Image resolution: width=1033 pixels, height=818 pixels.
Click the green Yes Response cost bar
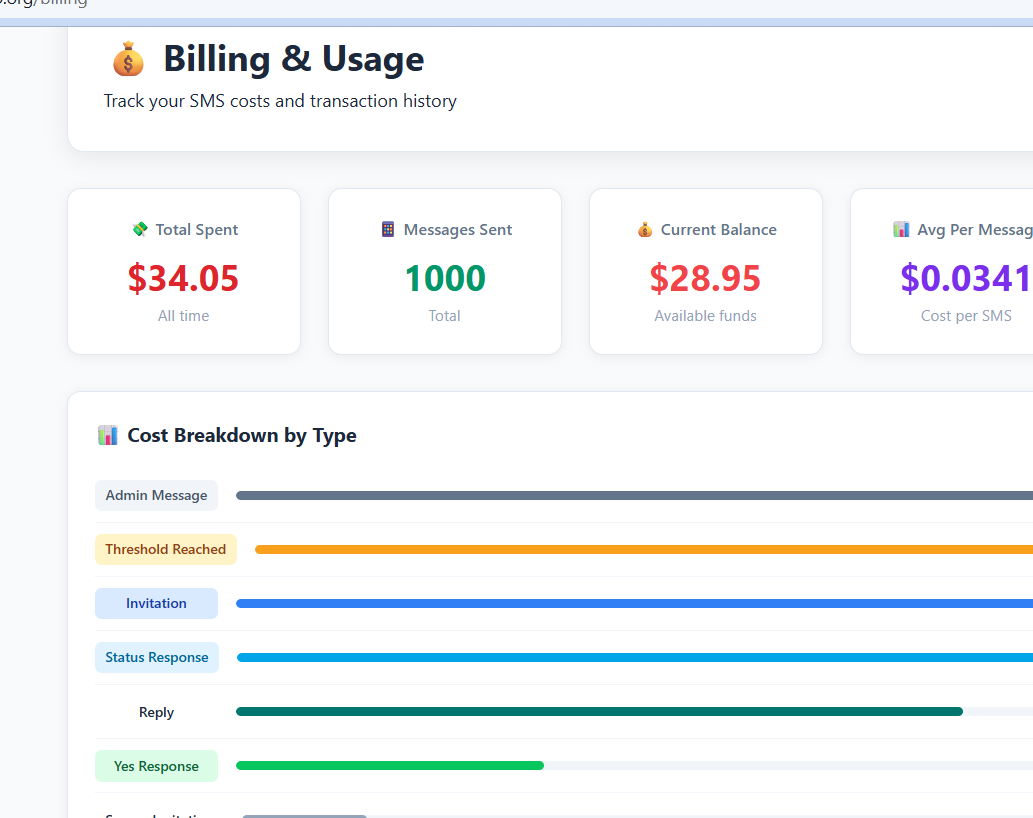tap(390, 765)
